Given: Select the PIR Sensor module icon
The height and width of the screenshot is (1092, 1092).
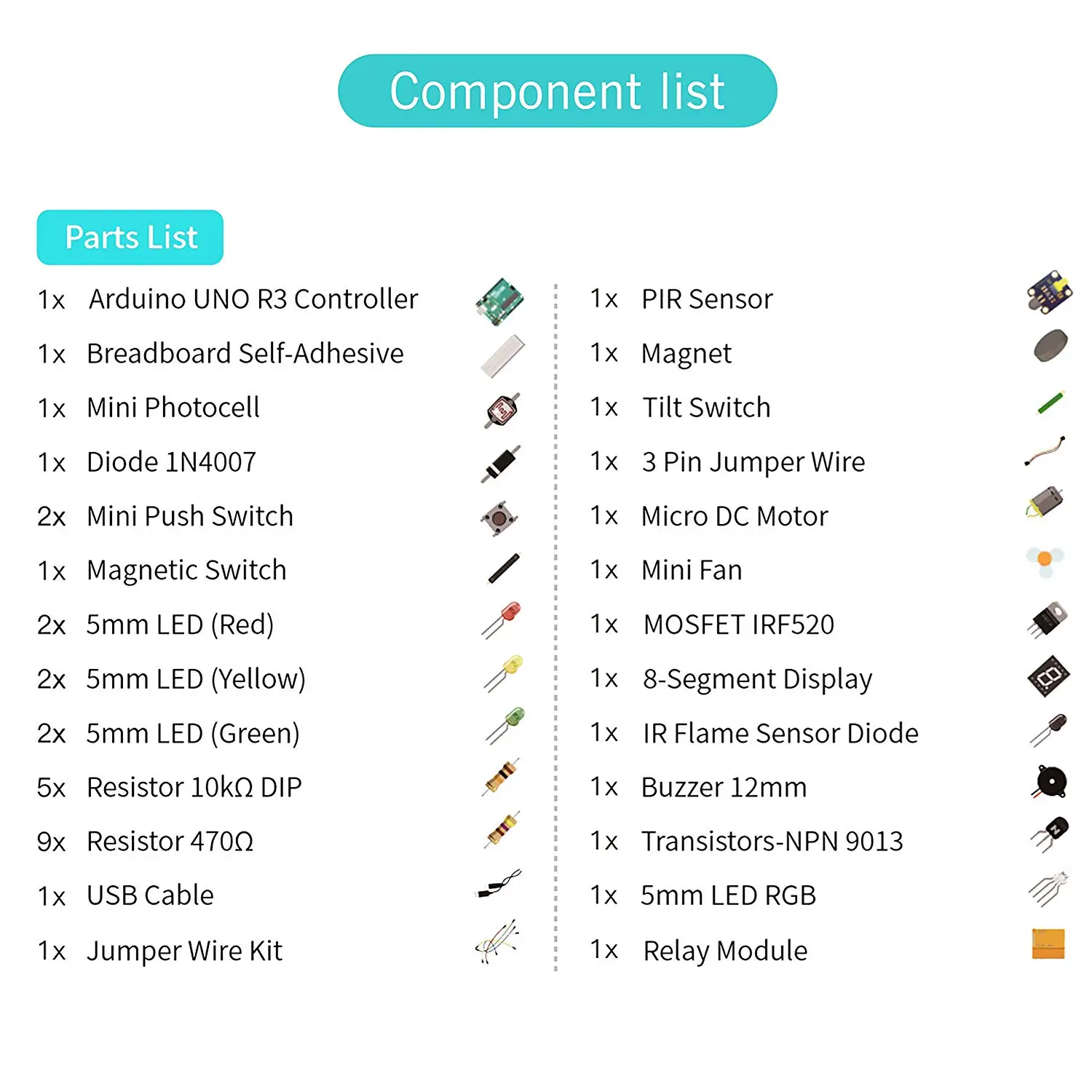Looking at the screenshot, I should [x=1049, y=292].
